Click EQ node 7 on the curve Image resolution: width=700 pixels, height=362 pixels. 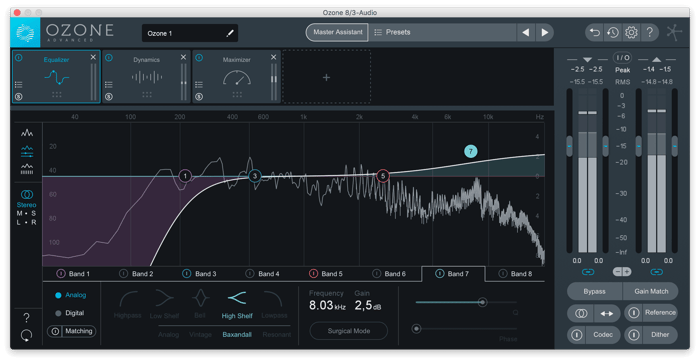pyautogui.click(x=471, y=151)
